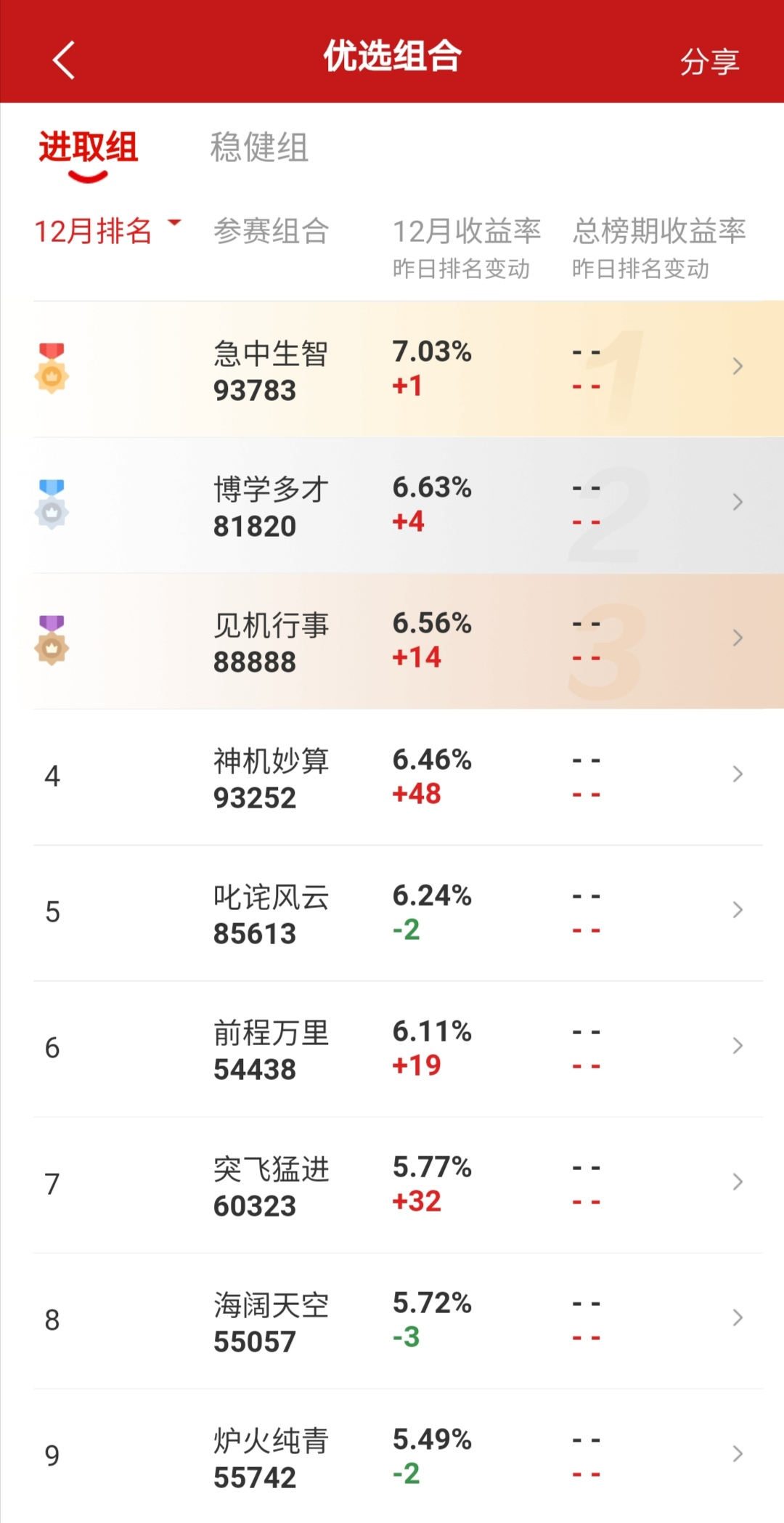Tap the silver second-place medal icon
784x1523 pixels.
point(52,504)
